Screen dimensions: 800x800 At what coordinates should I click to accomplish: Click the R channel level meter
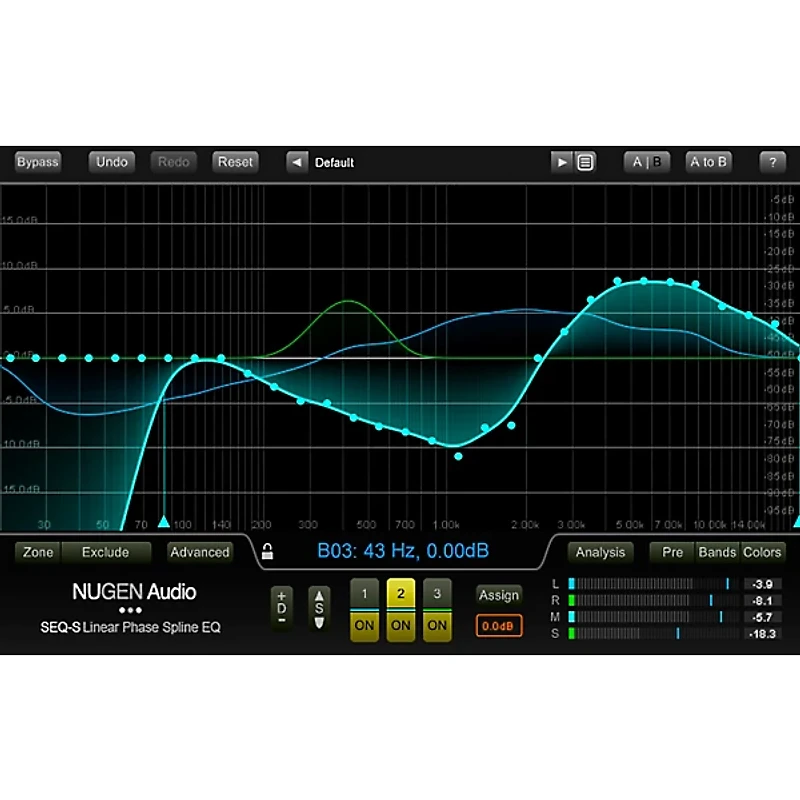(x=653, y=601)
